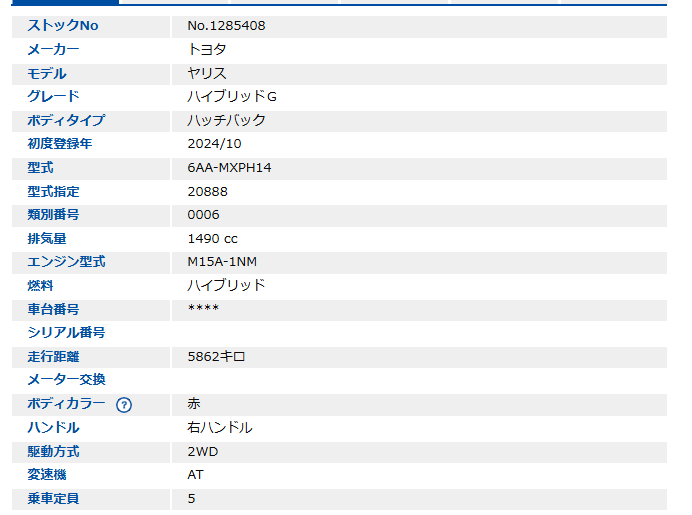The image size is (692, 515).
Task: Click the stock number No.1285408
Action: point(226,25)
